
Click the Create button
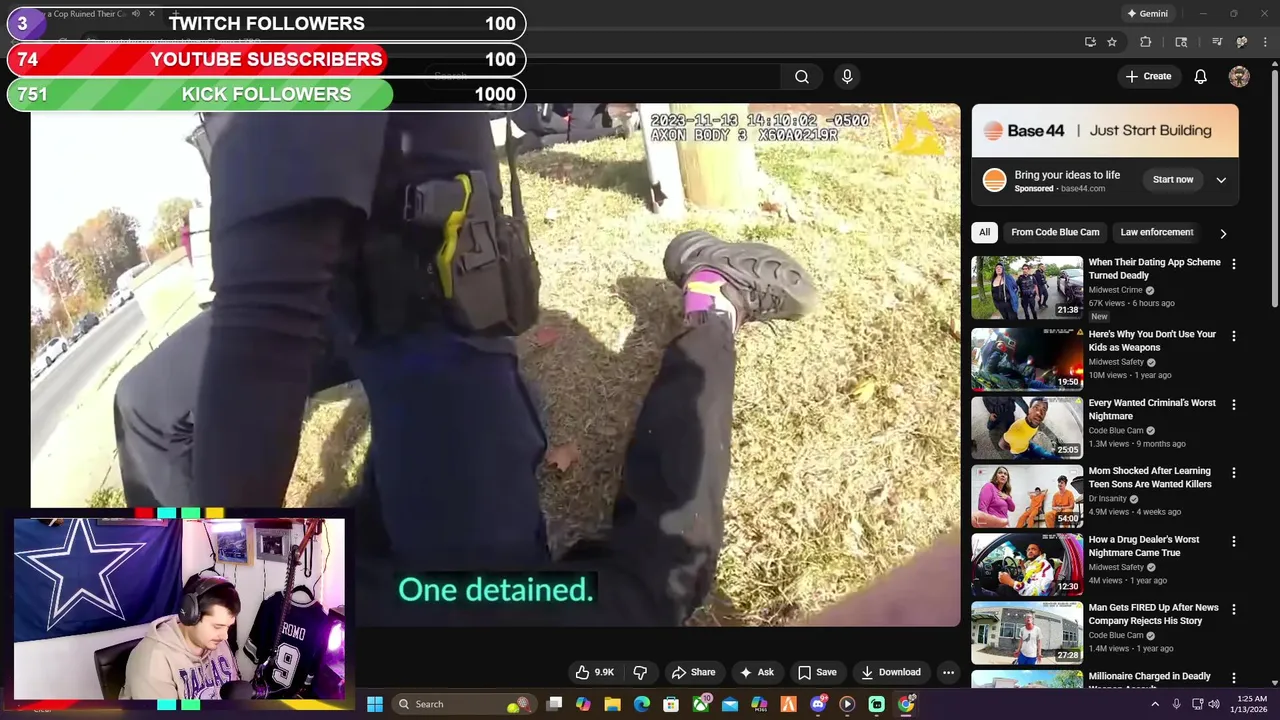click(1148, 77)
